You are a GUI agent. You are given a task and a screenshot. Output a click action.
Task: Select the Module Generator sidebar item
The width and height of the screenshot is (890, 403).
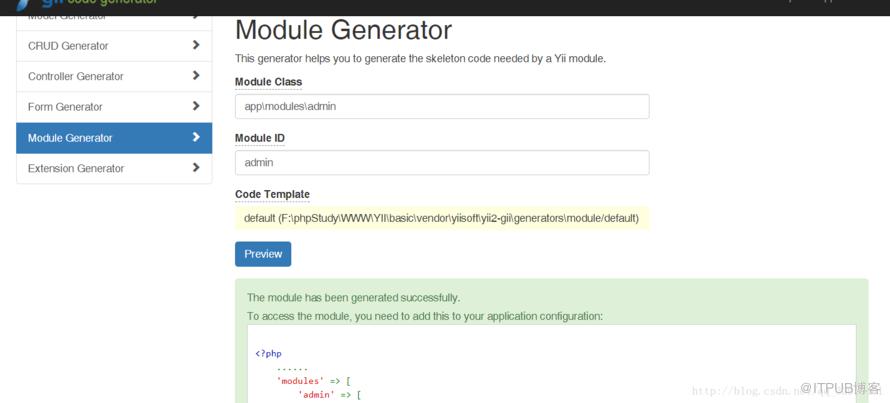click(x=114, y=138)
